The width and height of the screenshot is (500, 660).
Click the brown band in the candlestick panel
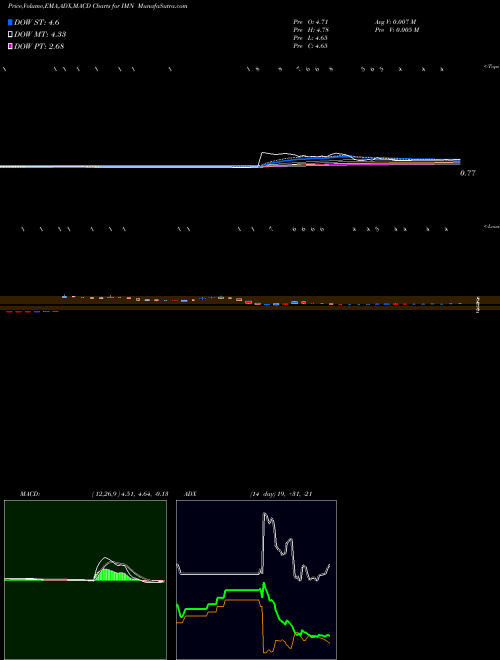250,303
